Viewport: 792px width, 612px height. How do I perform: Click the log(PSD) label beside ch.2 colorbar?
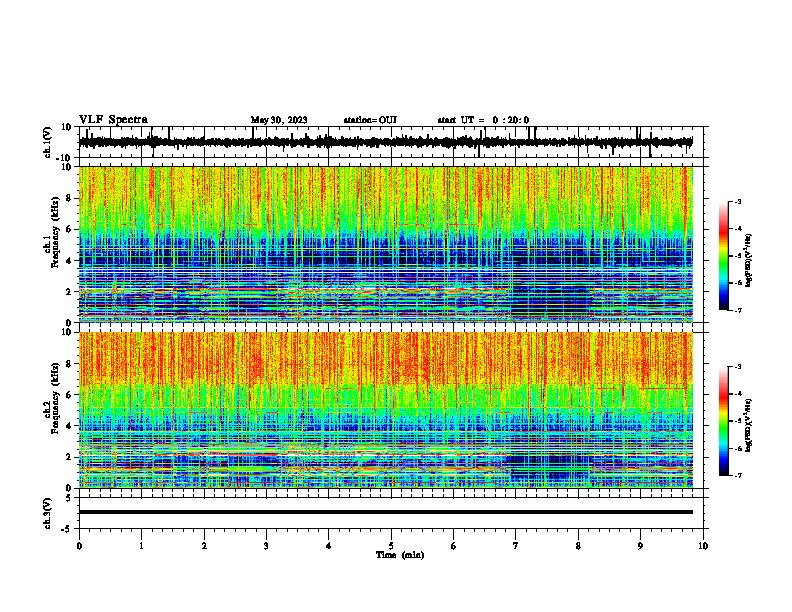pos(749,425)
